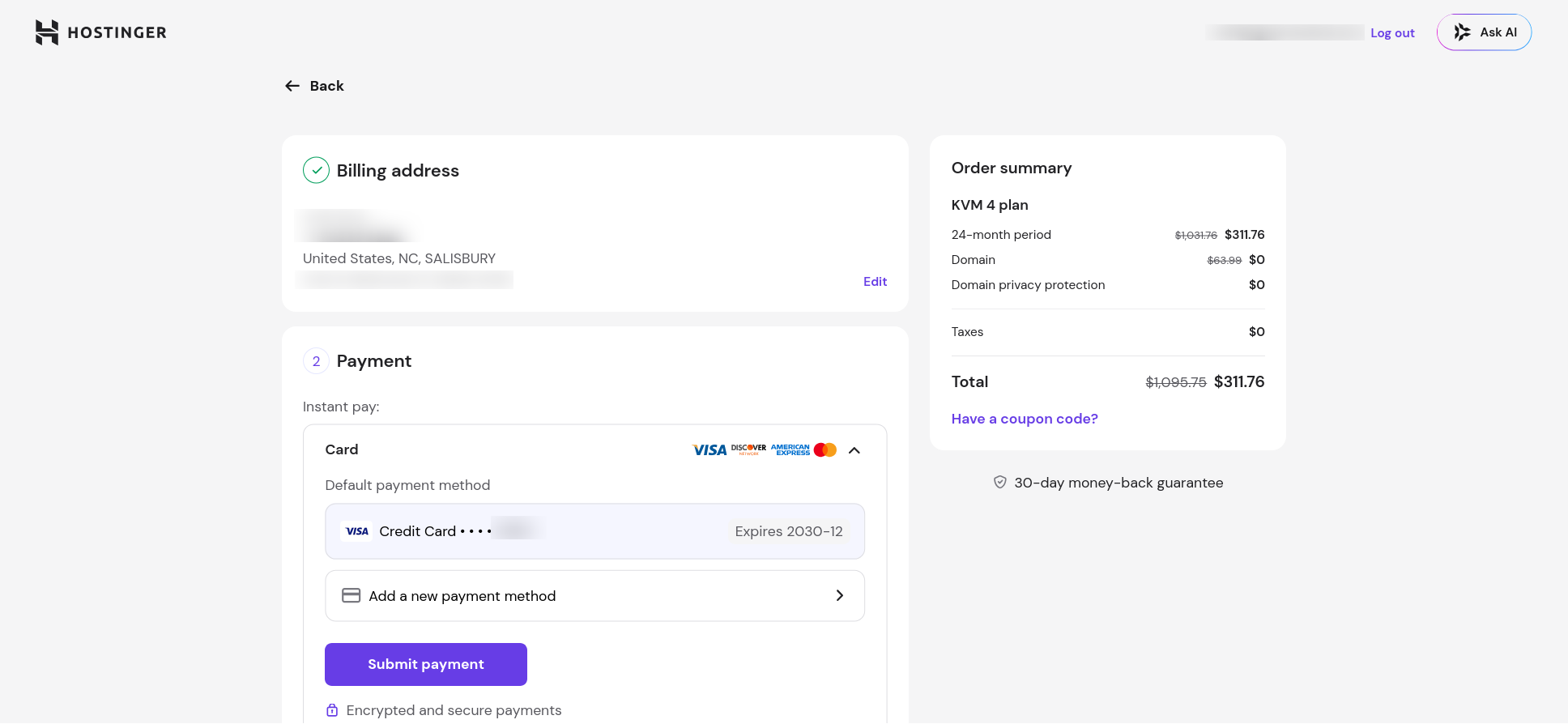Go Back to the previous page
This screenshot has height=724, width=1568.
point(314,86)
